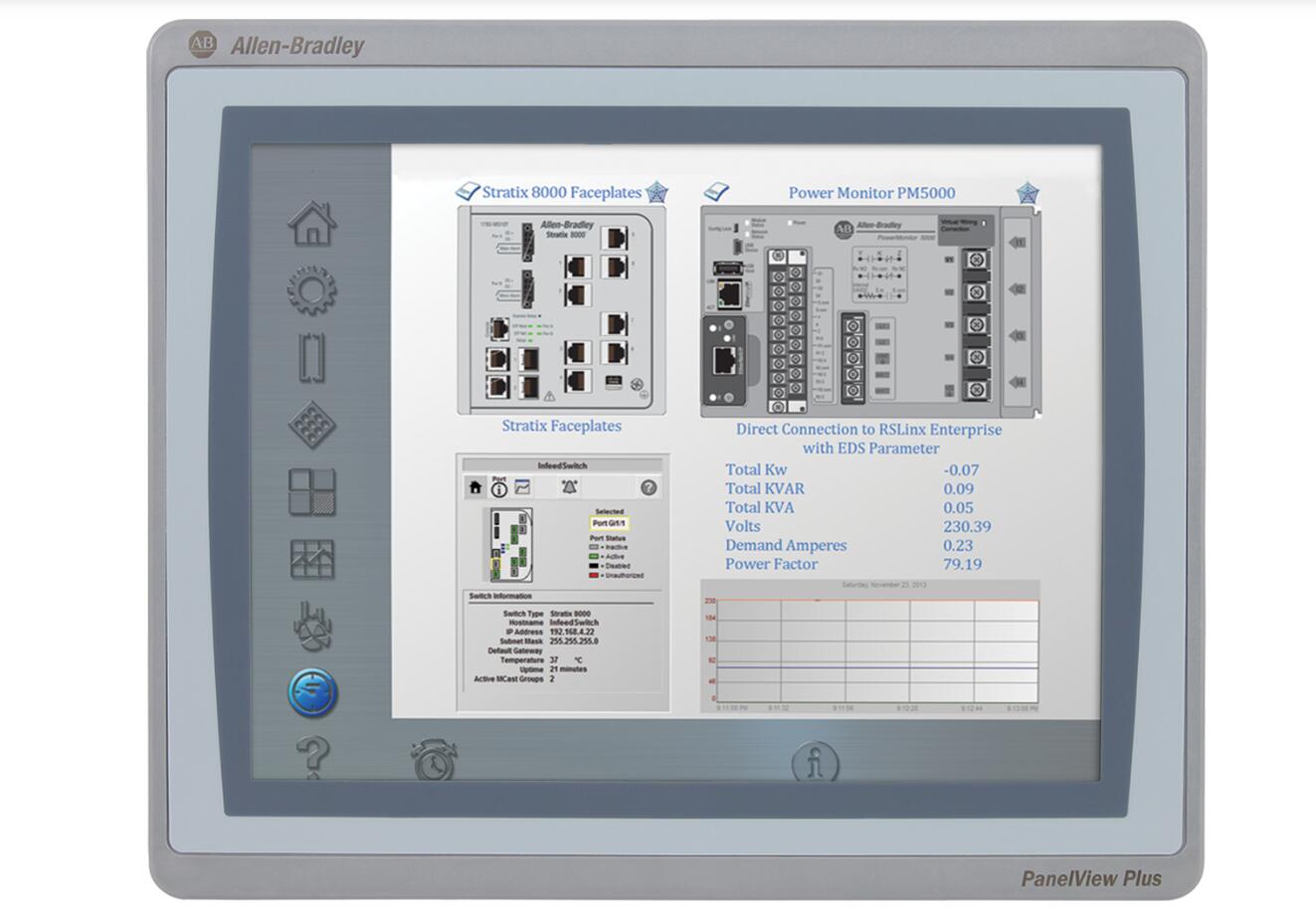The width and height of the screenshot is (1316, 916).
Task: Open the book icon beside Stratix 8000 Faceplates
Action: (468, 191)
